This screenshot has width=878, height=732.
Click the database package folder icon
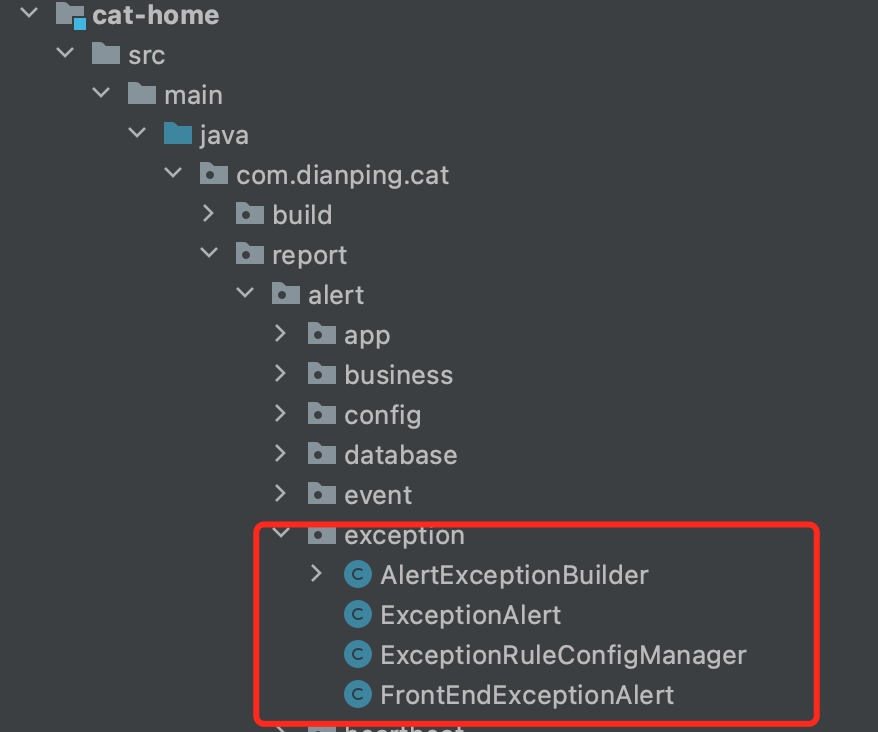click(321, 455)
